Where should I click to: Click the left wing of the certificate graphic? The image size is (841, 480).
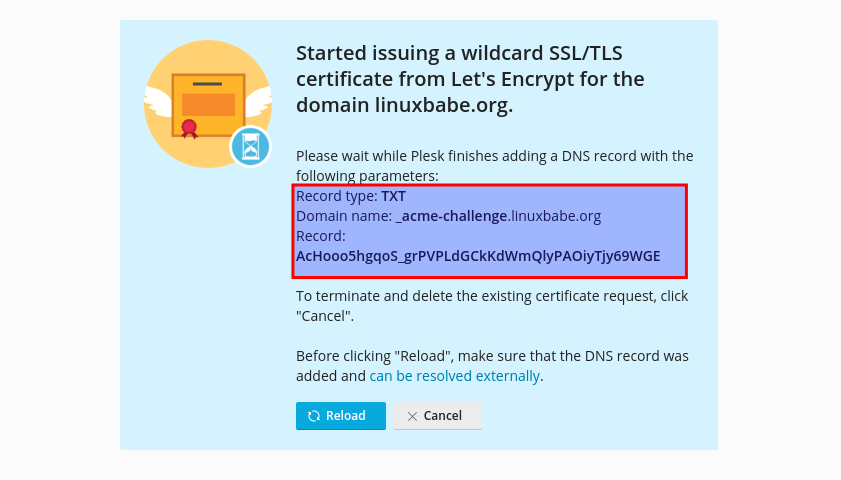158,98
